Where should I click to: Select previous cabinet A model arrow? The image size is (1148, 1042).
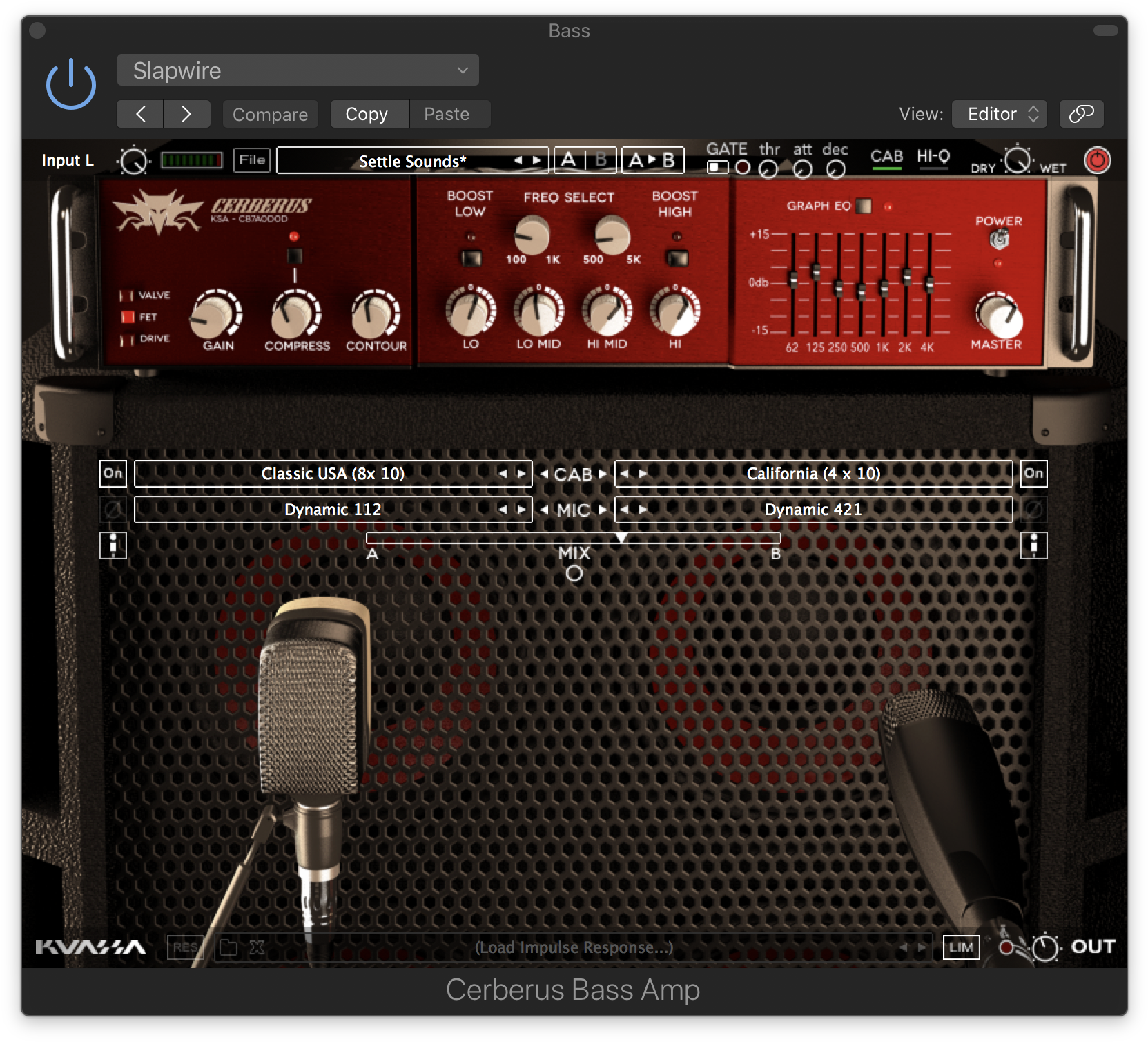[503, 474]
